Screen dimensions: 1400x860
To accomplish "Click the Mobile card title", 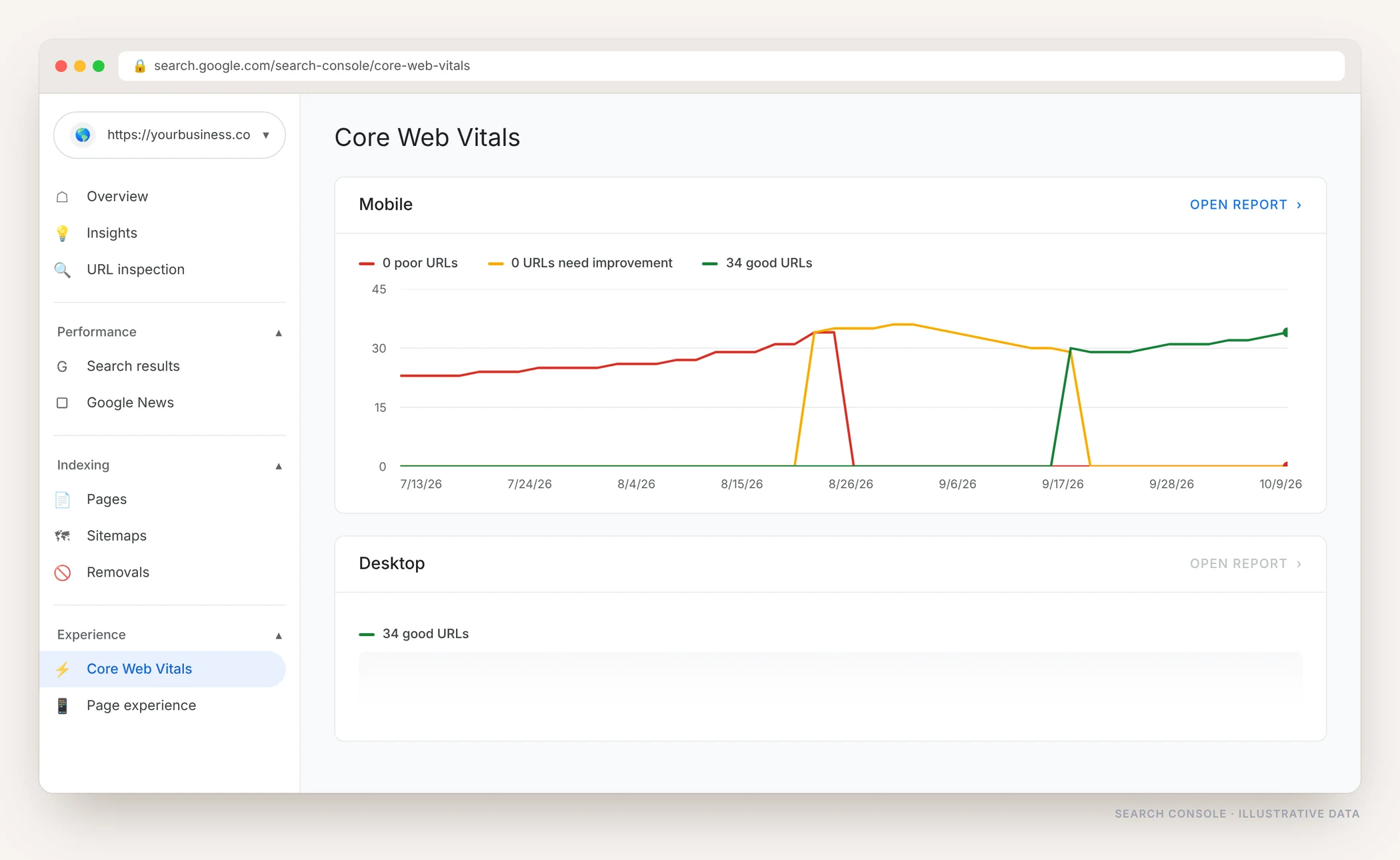I will click(385, 205).
